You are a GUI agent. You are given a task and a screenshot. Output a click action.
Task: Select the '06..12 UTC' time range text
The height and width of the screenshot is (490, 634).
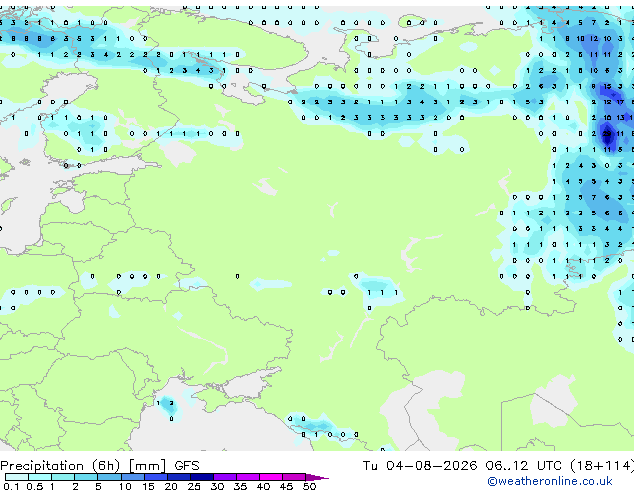[x=524, y=466]
